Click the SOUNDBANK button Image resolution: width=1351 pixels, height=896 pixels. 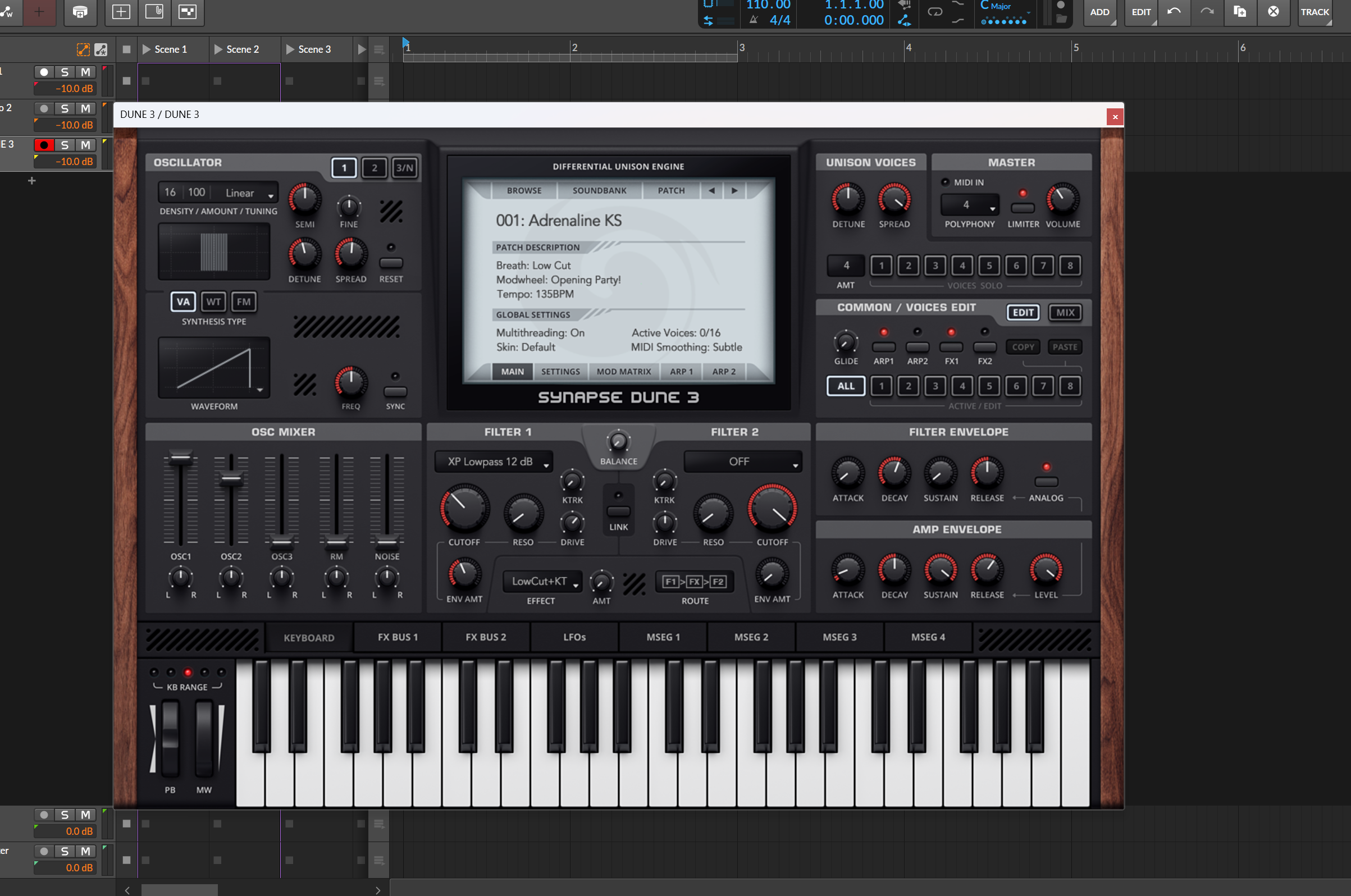tap(600, 190)
